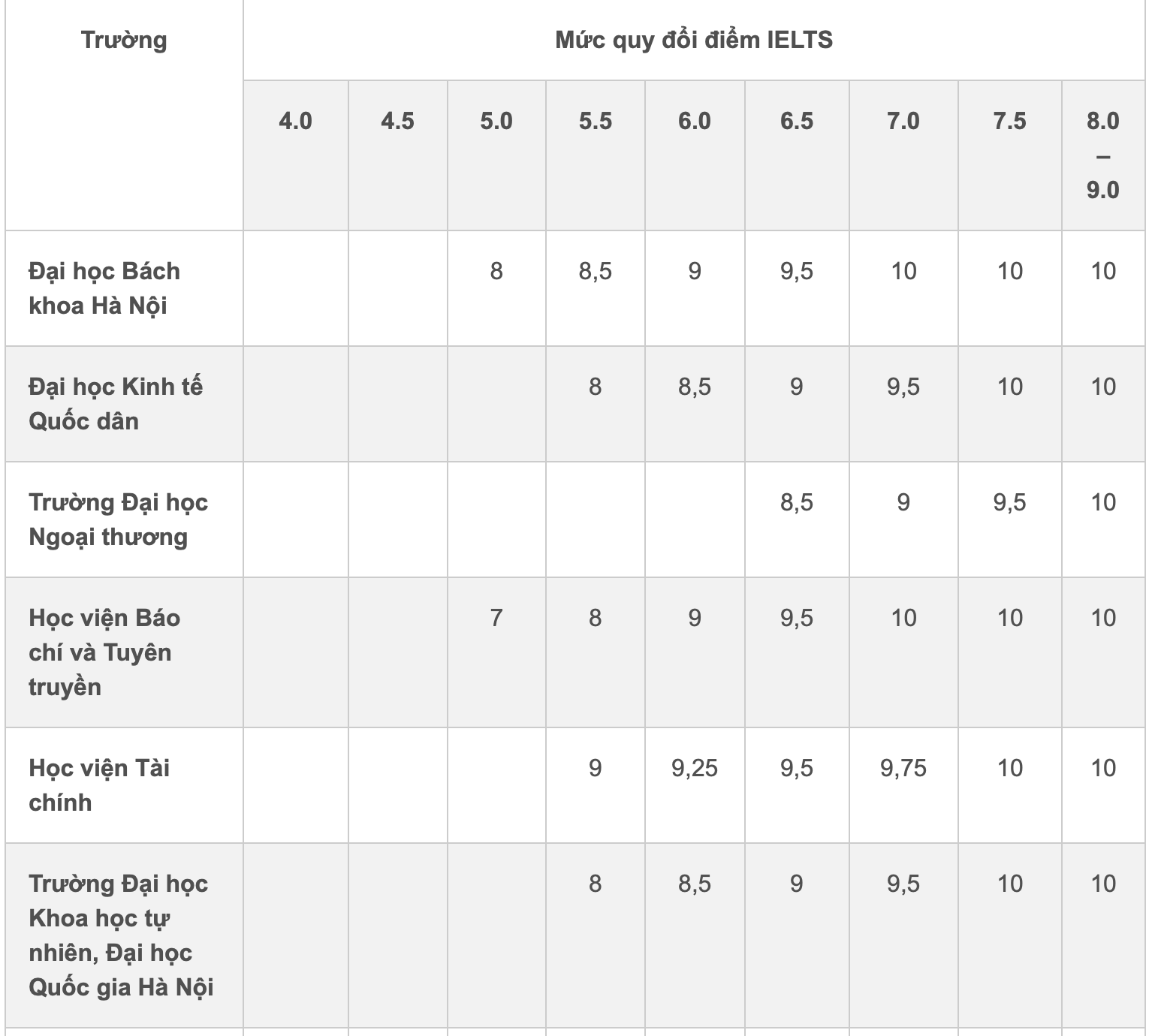The image size is (1149, 1036).
Task: Click the "8.0 – 9.0" column header
Action: click(x=1102, y=155)
